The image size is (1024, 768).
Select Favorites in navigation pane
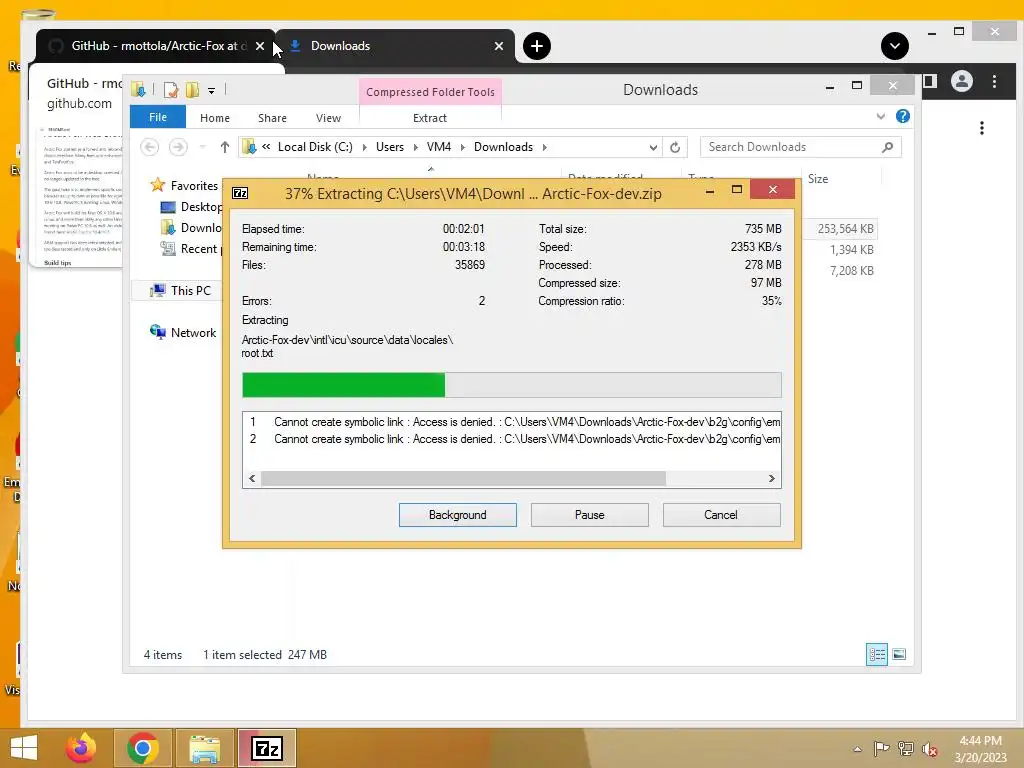[185, 185]
